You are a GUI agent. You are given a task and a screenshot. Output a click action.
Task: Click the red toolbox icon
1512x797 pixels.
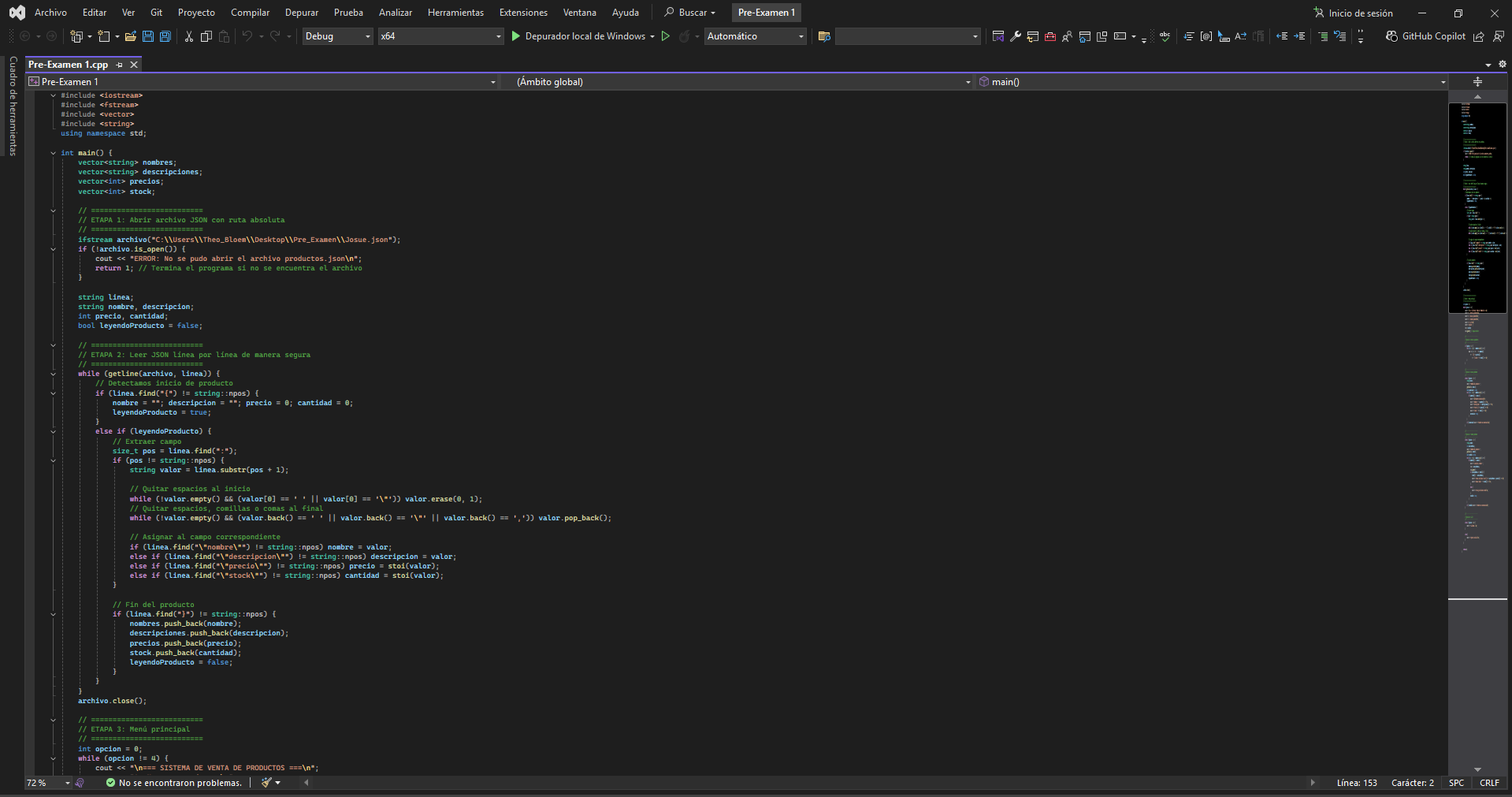click(1050, 36)
